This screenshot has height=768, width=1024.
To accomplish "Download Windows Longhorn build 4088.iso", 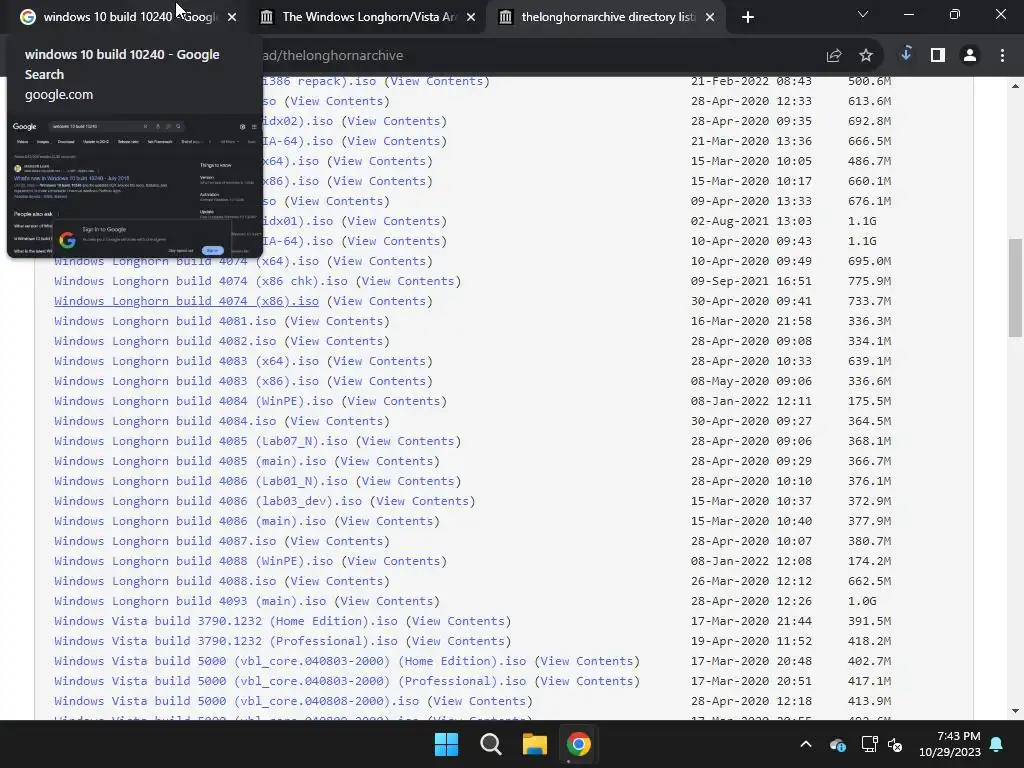I will click(x=165, y=581).
